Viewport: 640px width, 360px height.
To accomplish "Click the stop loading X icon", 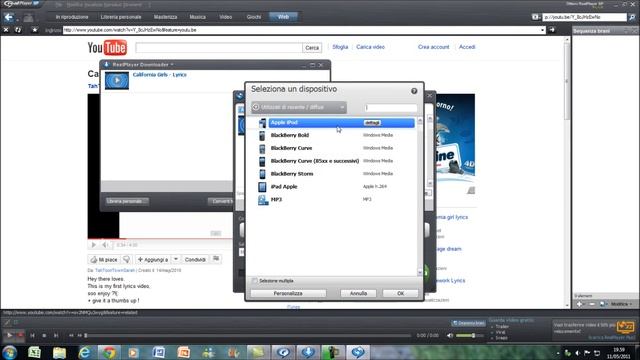I will tap(6, 30).
